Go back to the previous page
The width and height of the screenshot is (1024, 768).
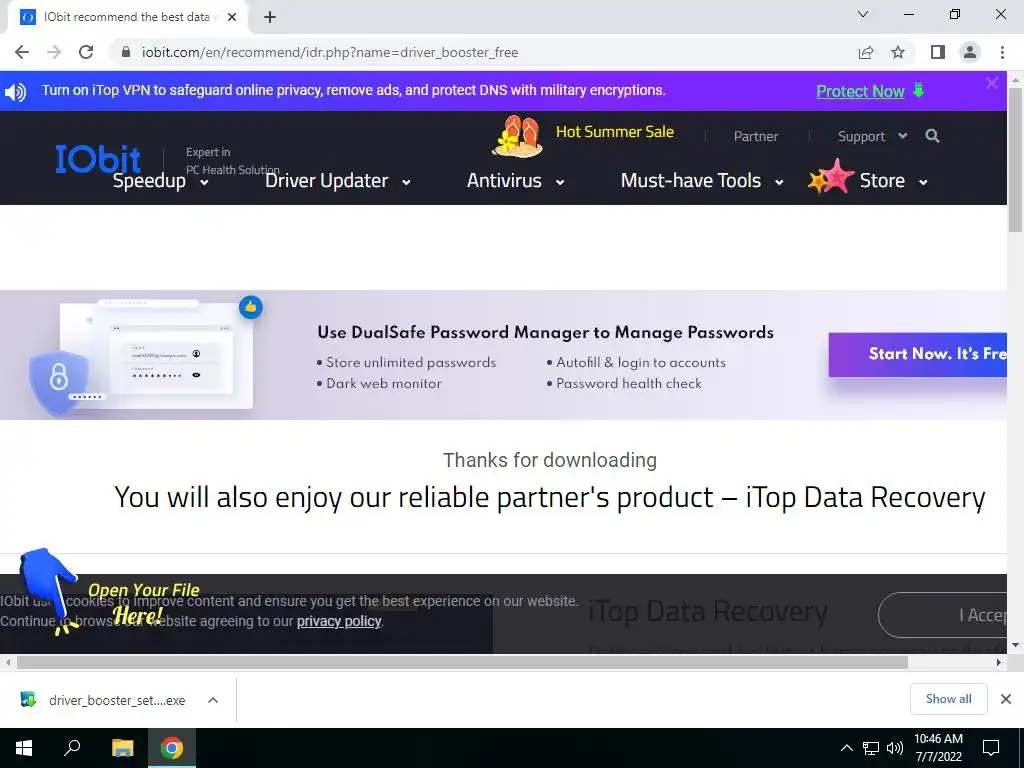coord(22,52)
